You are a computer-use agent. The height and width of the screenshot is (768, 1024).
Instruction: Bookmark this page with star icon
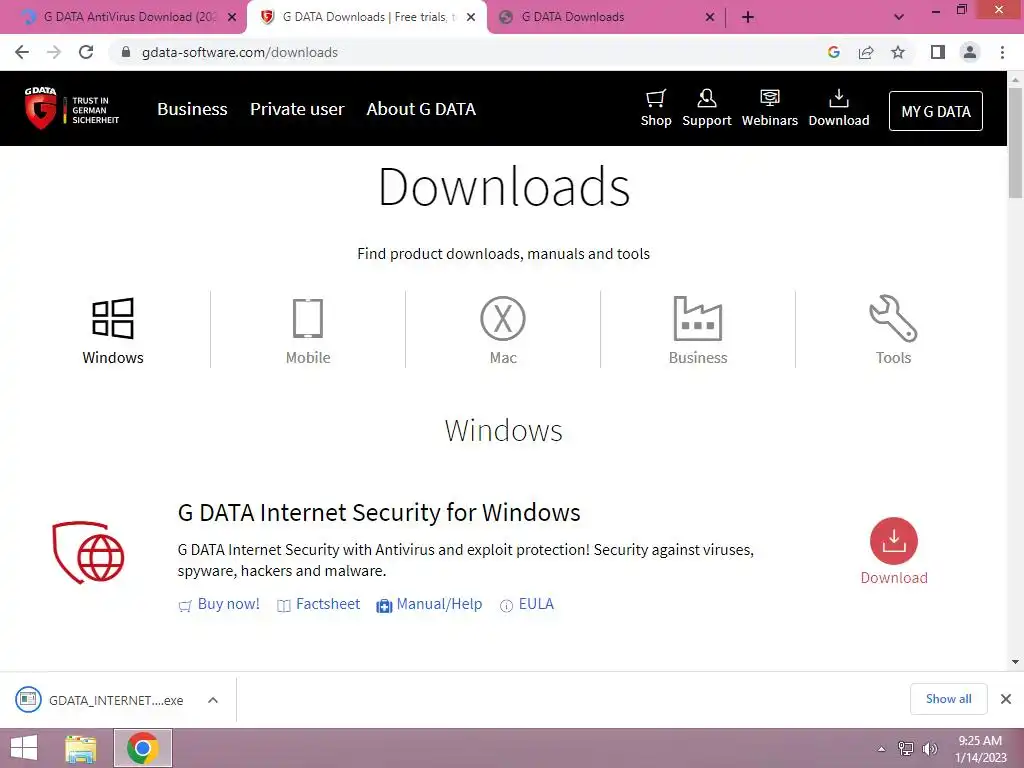pyautogui.click(x=898, y=52)
